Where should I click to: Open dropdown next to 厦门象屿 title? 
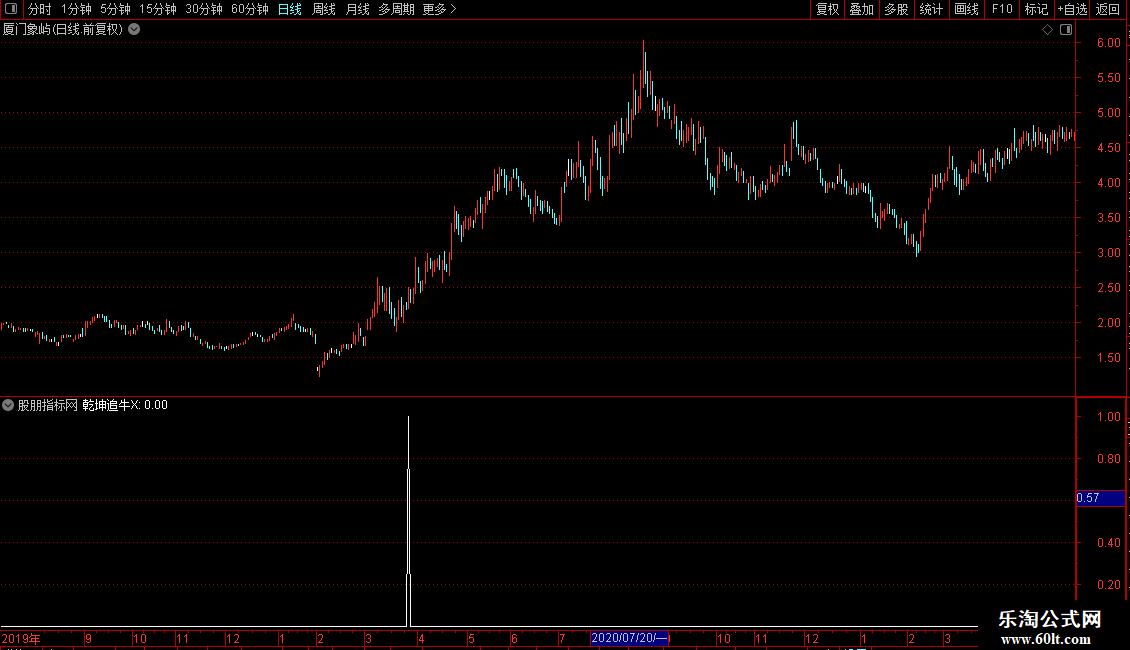click(x=134, y=30)
